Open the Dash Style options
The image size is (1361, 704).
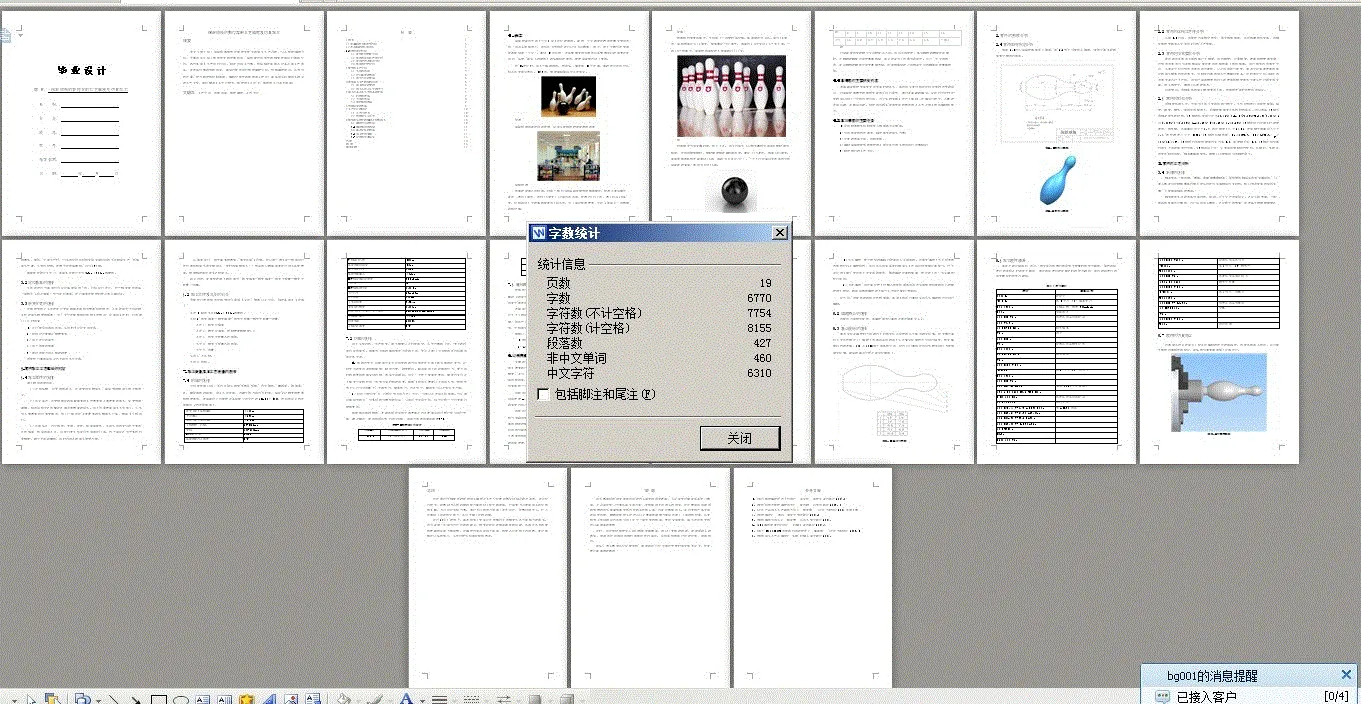tap(471, 699)
